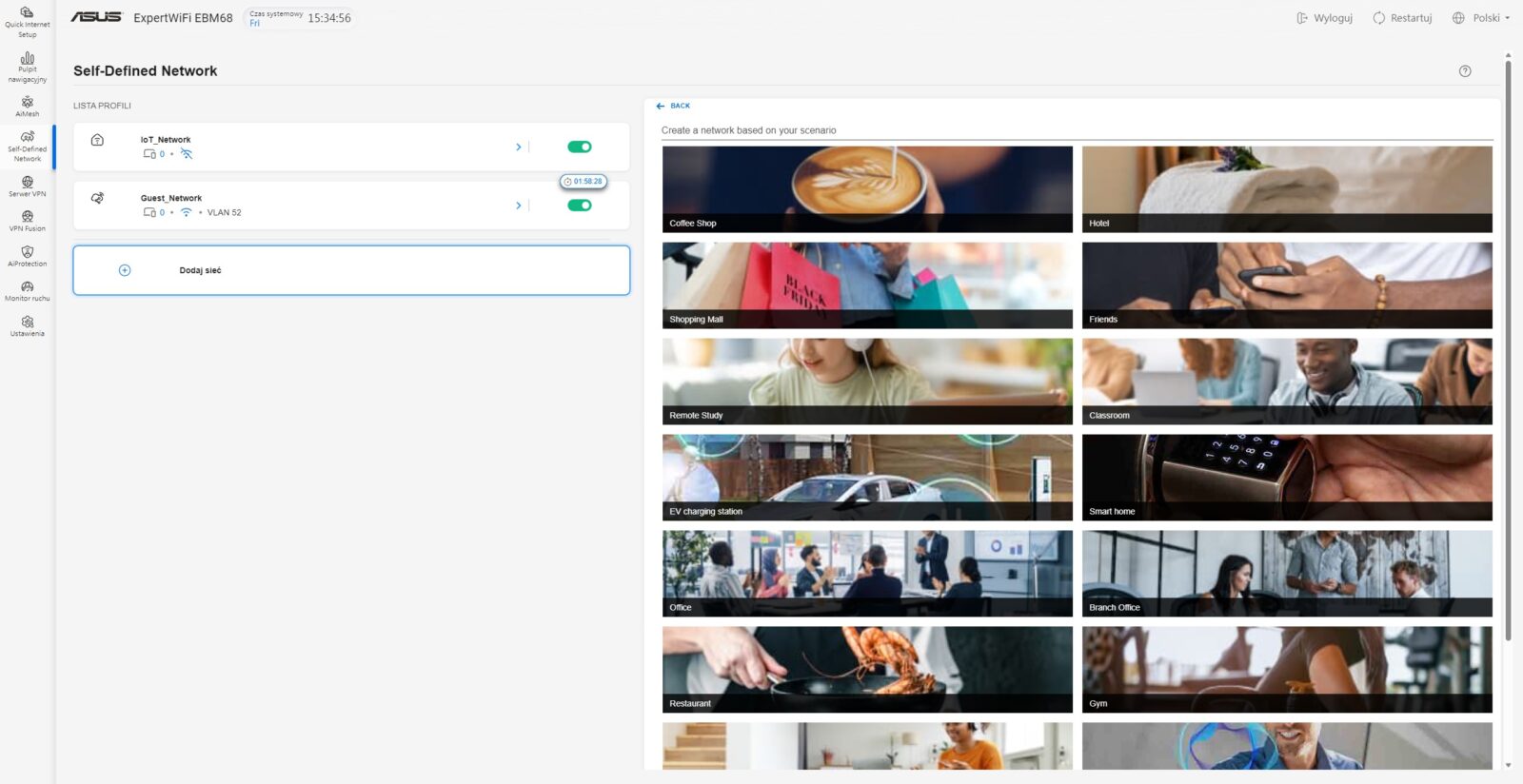Viewport: 1523px width, 784px height.
Task: Click the plus icon for Dodaj sieć
Action: (125, 270)
